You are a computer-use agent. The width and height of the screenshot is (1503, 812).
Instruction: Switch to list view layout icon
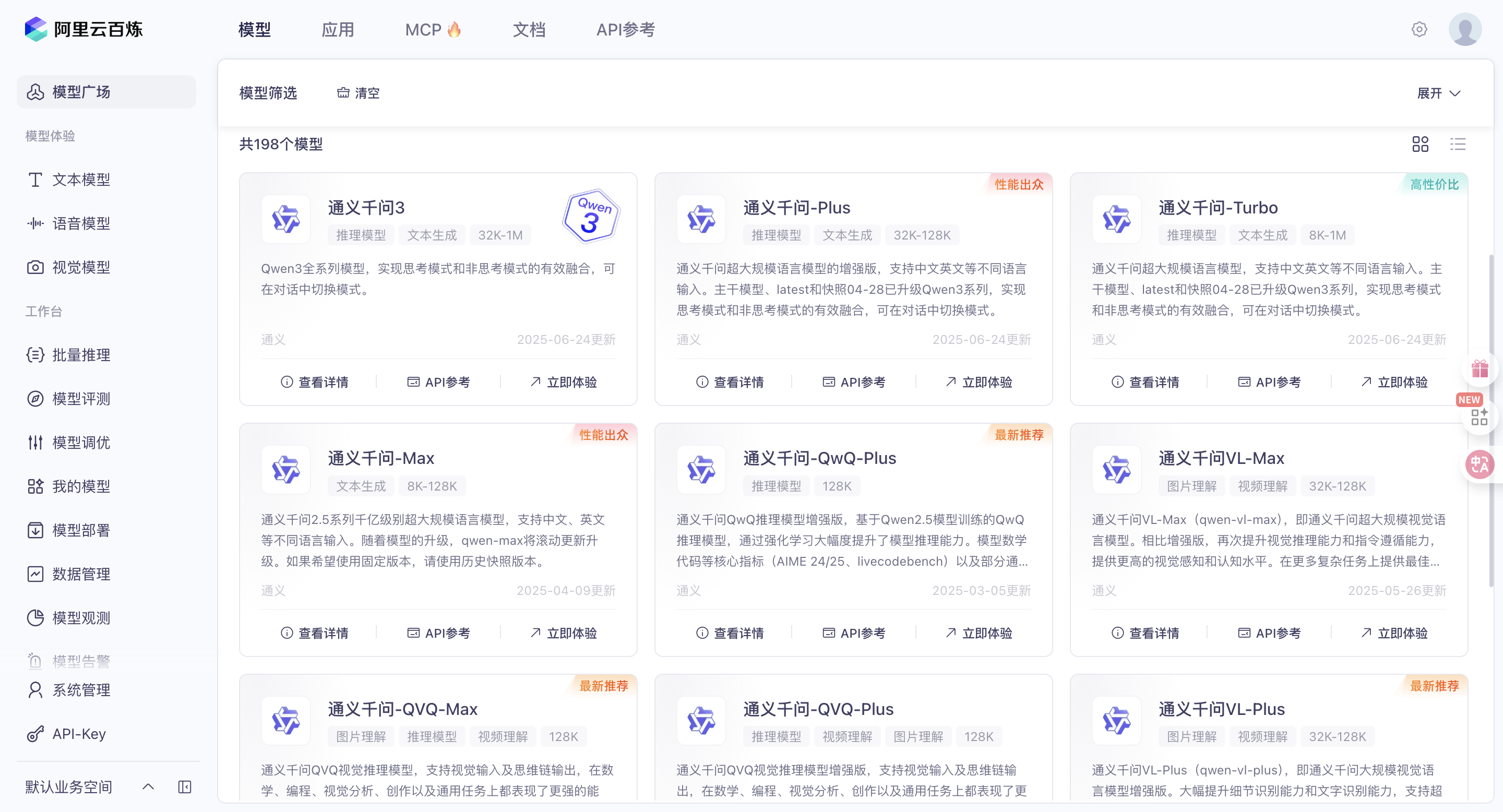pos(1458,144)
